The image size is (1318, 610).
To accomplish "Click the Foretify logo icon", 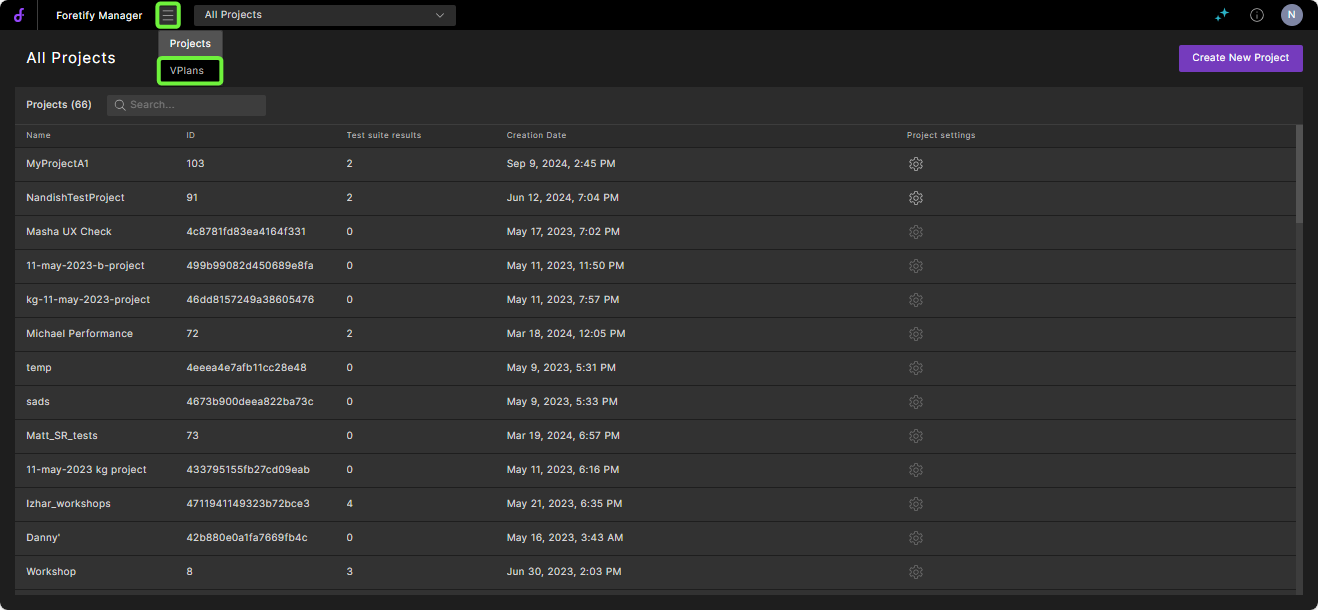I will point(18,15).
